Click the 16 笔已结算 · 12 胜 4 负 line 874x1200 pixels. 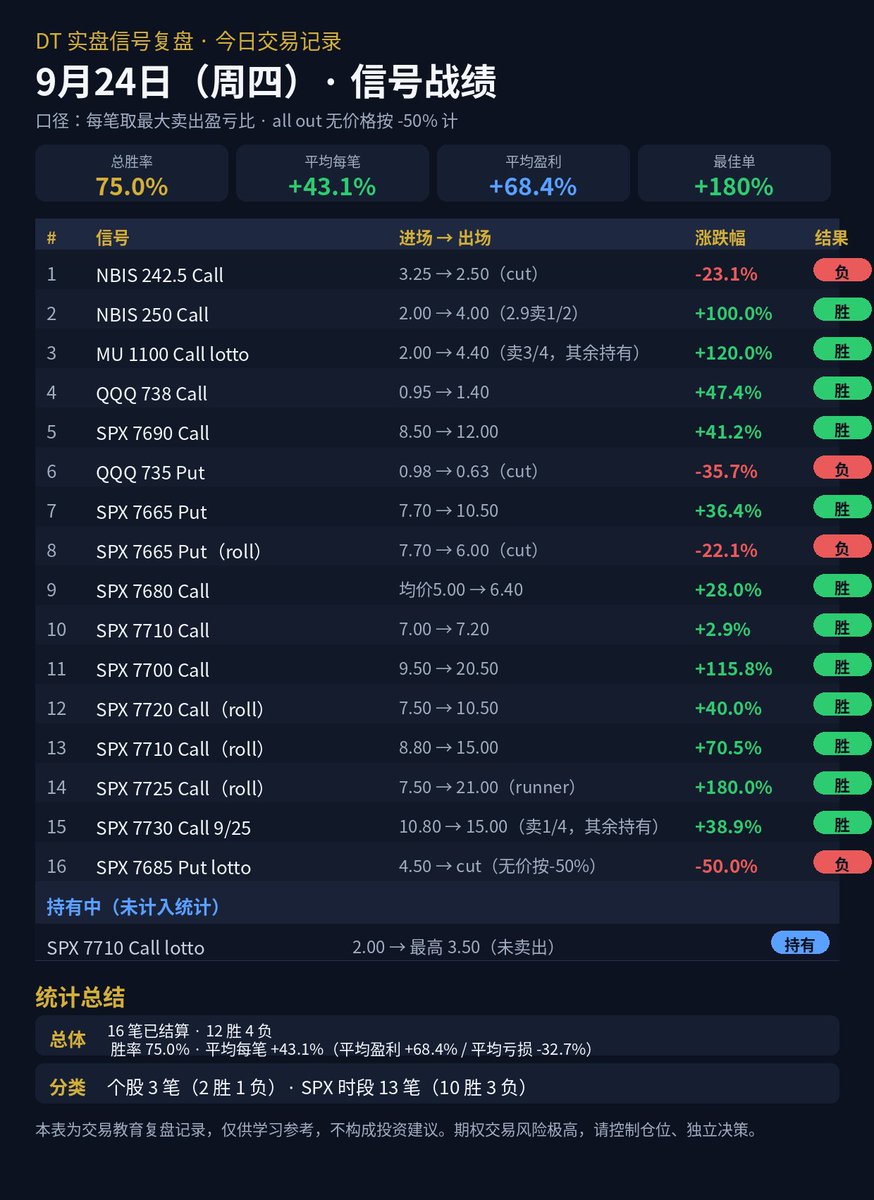(x=190, y=1031)
